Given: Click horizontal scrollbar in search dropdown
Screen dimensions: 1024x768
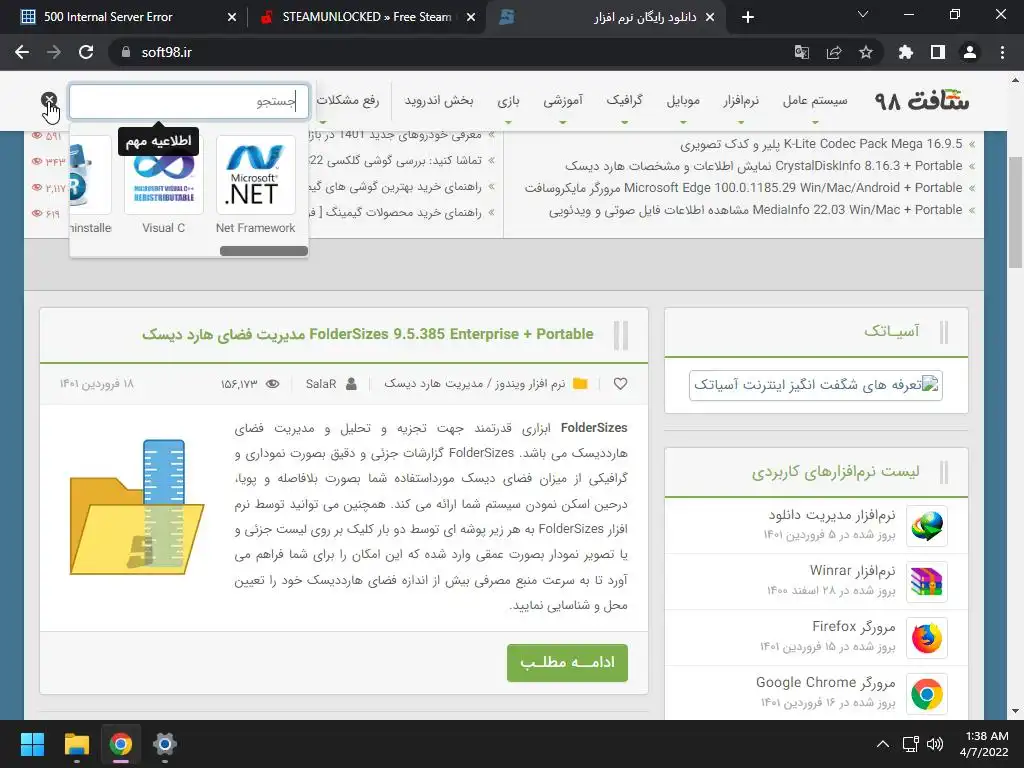Looking at the screenshot, I should (x=264, y=251).
